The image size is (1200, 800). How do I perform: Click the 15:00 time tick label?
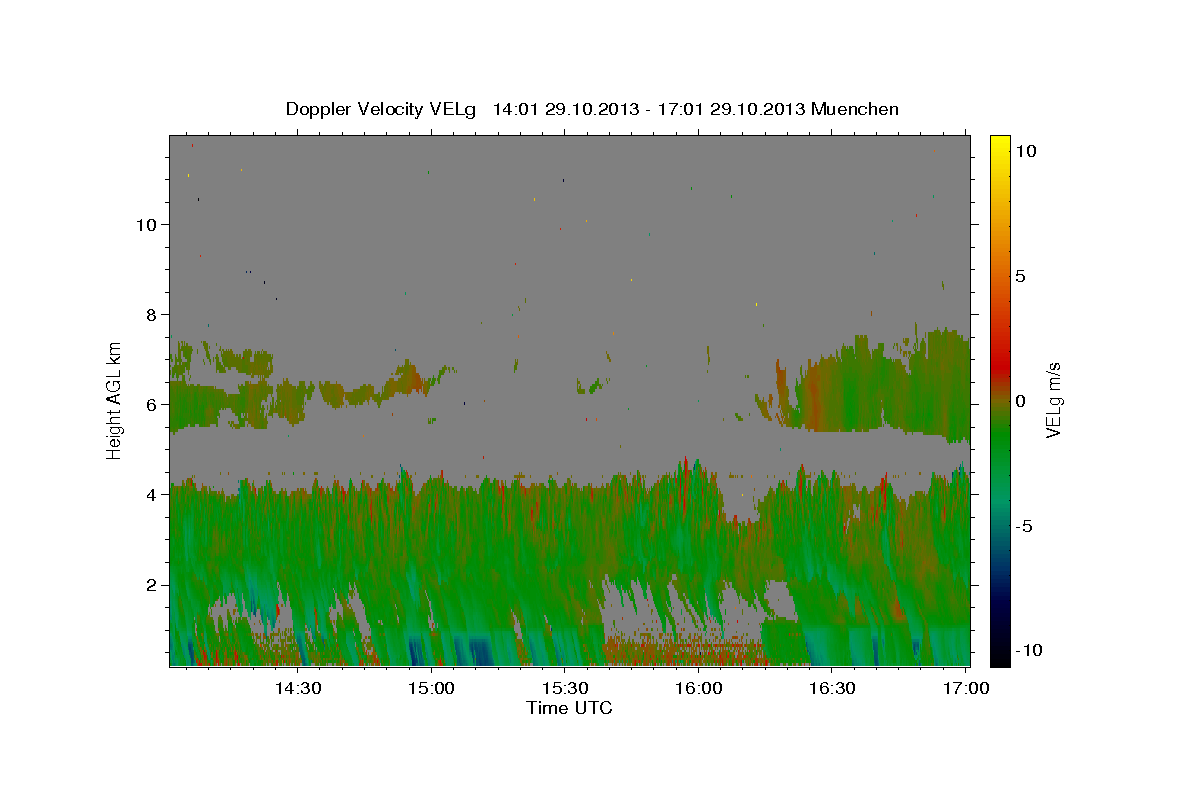pyautogui.click(x=432, y=688)
